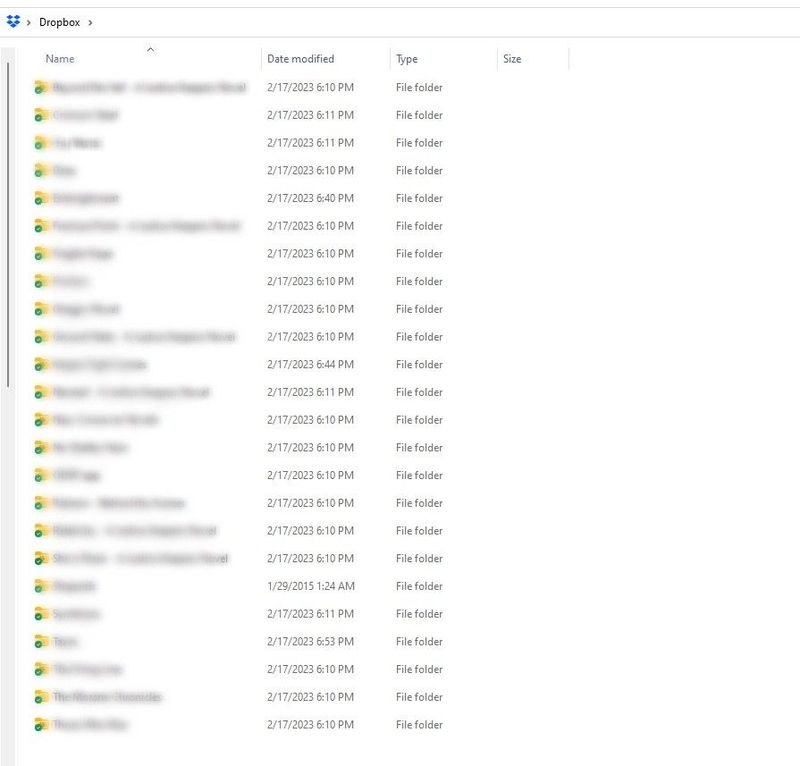Select the Dropbox breadcrumb in the address bar
The width and height of the screenshot is (800, 766).
click(59, 22)
